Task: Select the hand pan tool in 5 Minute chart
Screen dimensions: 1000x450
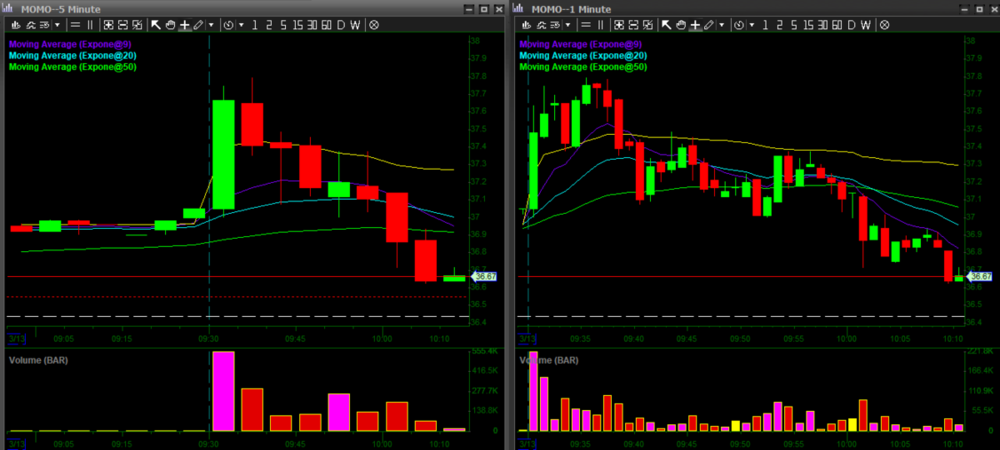Action: coord(170,24)
